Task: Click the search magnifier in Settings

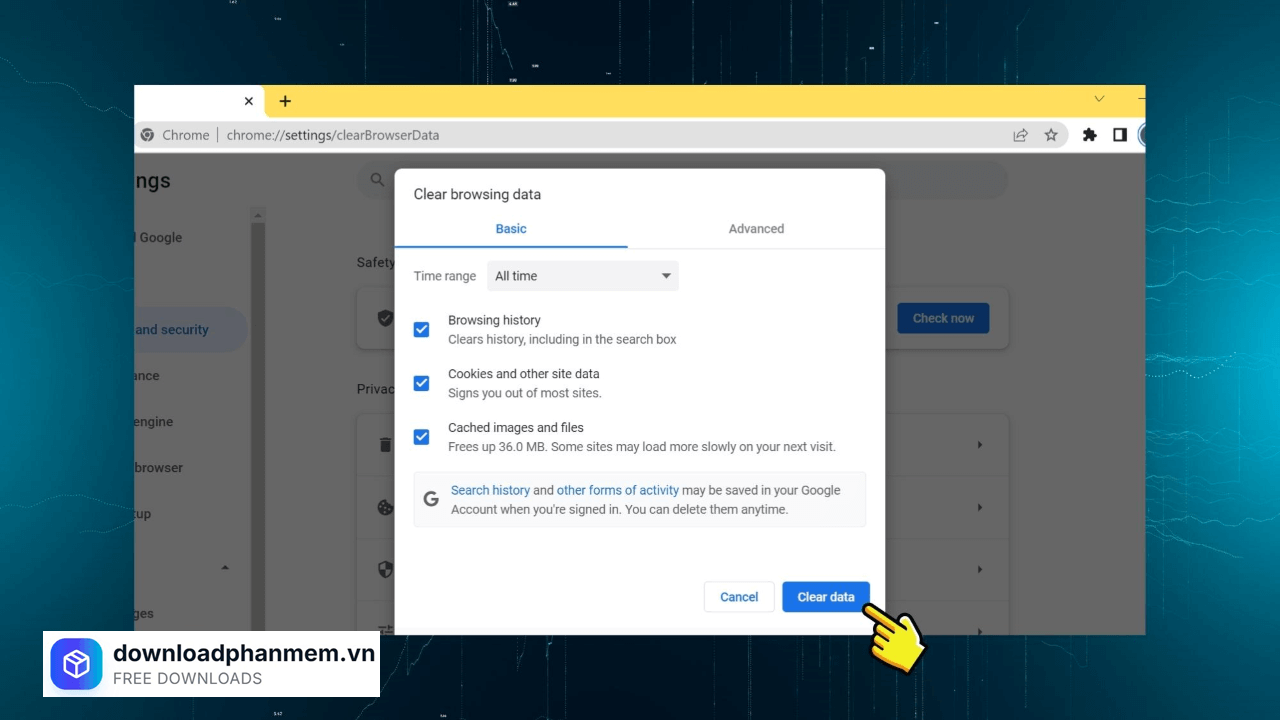Action: tap(376, 180)
